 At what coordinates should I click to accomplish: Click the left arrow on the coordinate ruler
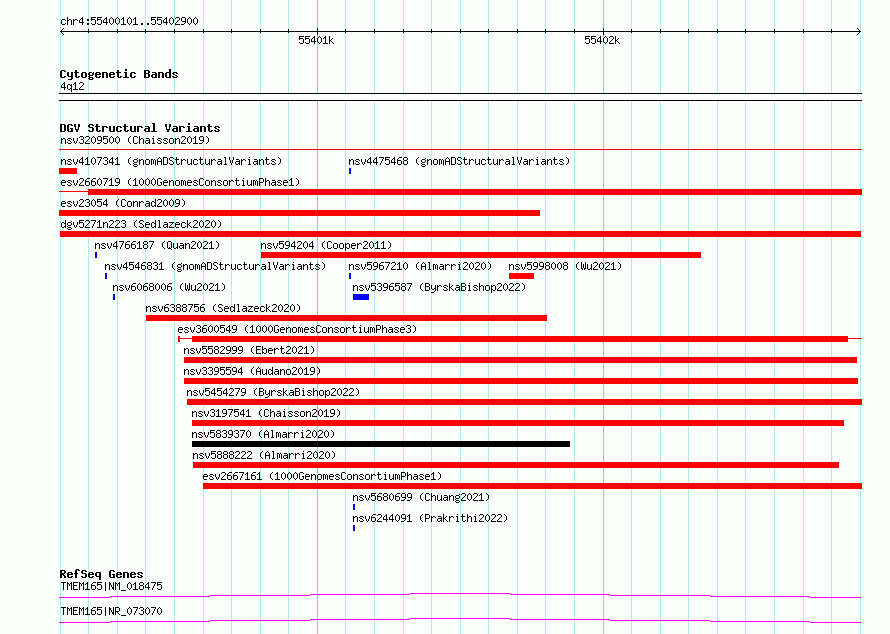[62, 31]
